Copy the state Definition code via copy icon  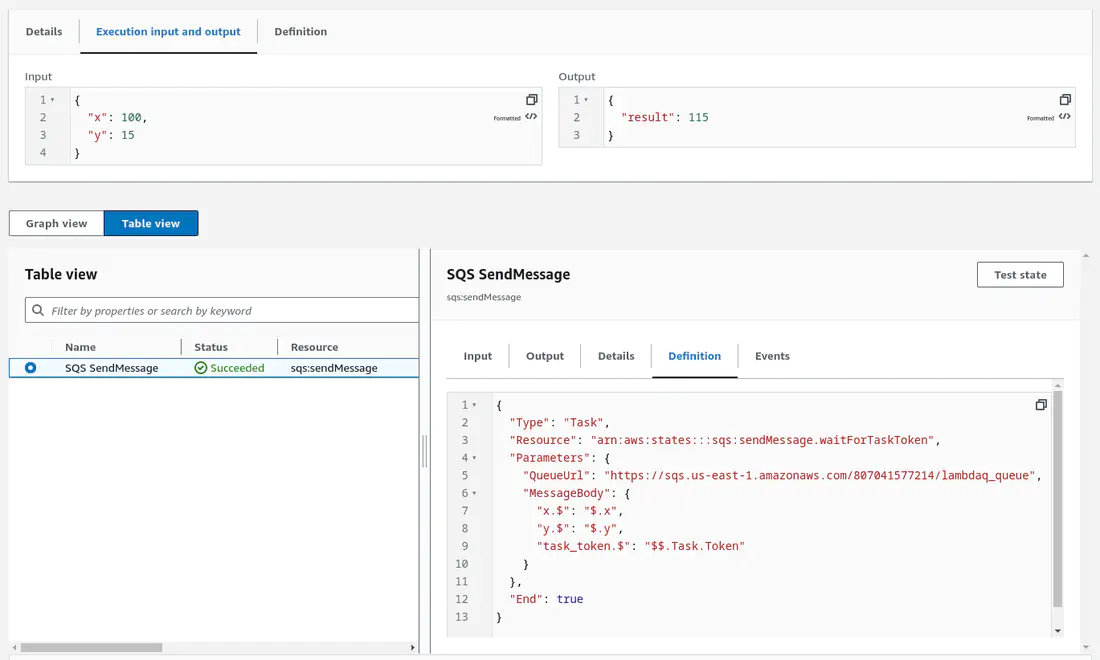pos(1041,405)
